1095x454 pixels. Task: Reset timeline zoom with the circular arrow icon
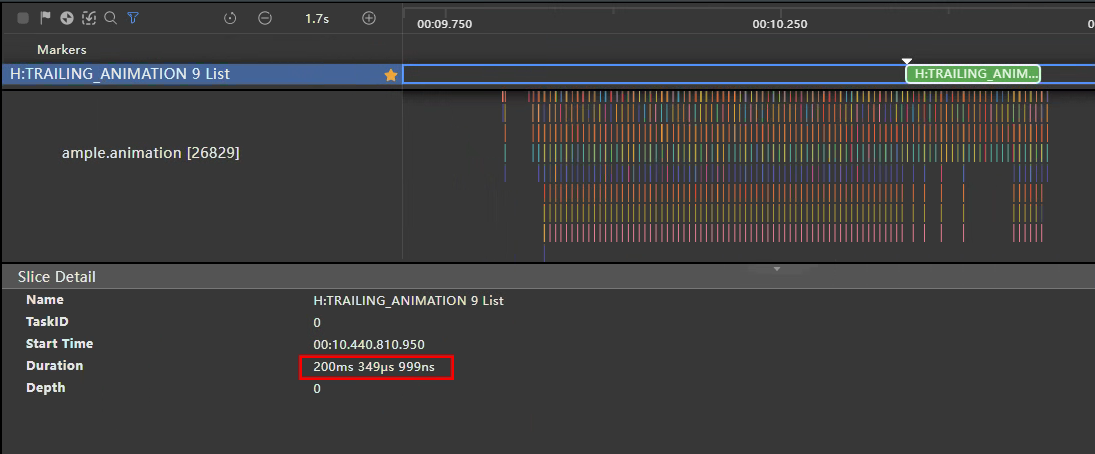(230, 18)
